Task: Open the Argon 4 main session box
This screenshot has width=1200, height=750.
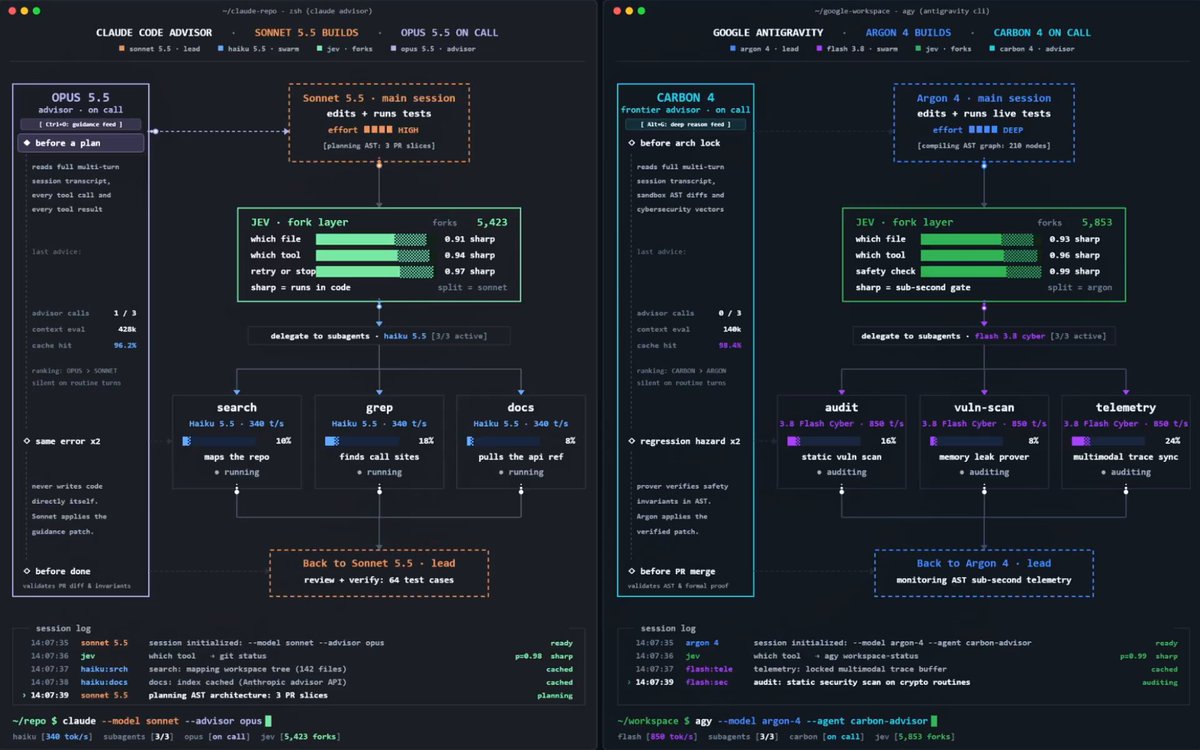Action: [x=984, y=122]
